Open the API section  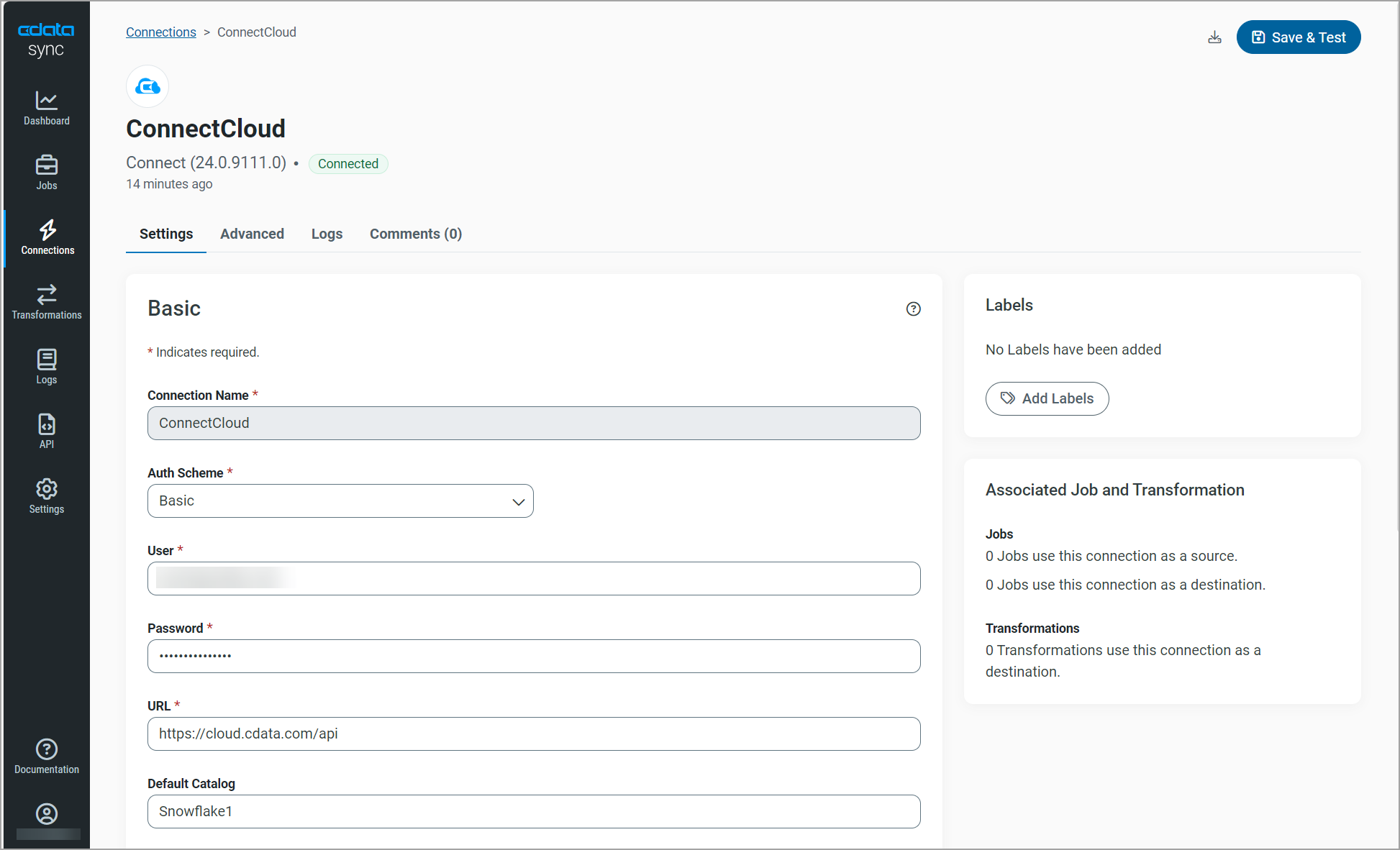[46, 430]
